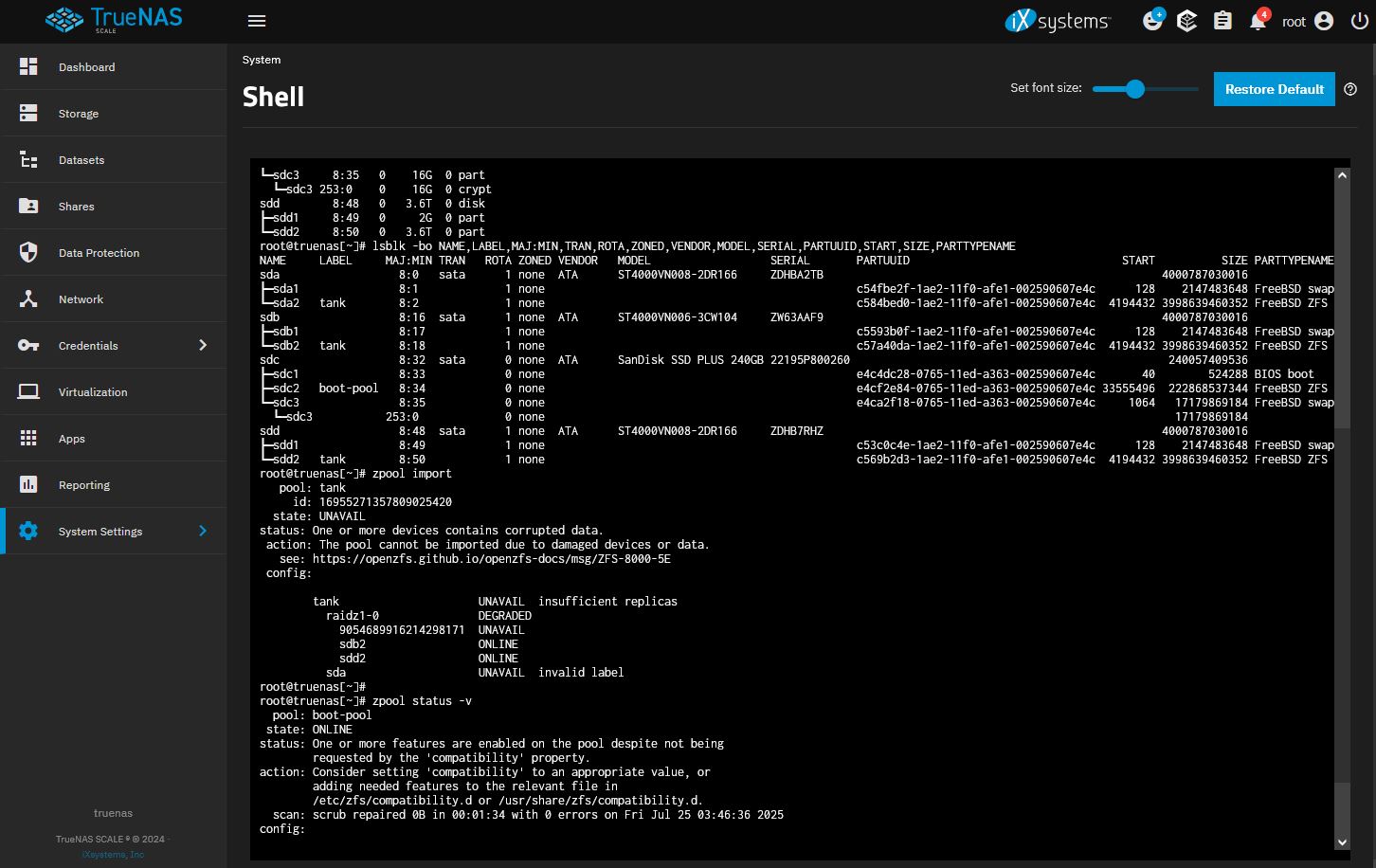This screenshot has width=1376, height=868.
Task: Click the Datasets sidebar icon
Action: [x=28, y=160]
